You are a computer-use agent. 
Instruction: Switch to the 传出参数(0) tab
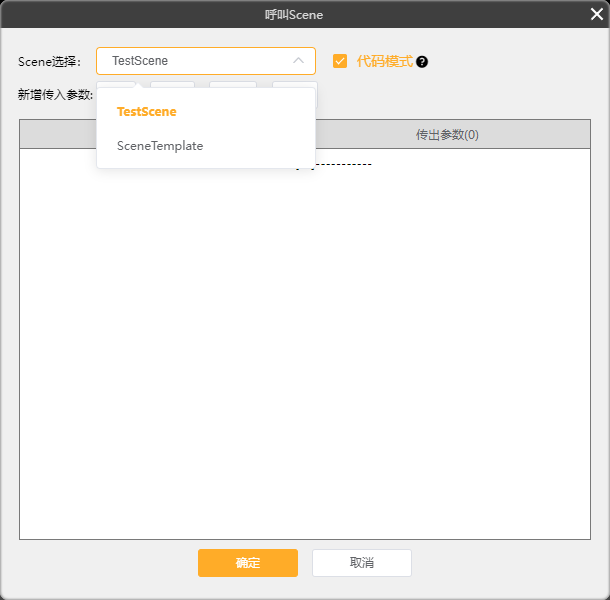447,134
